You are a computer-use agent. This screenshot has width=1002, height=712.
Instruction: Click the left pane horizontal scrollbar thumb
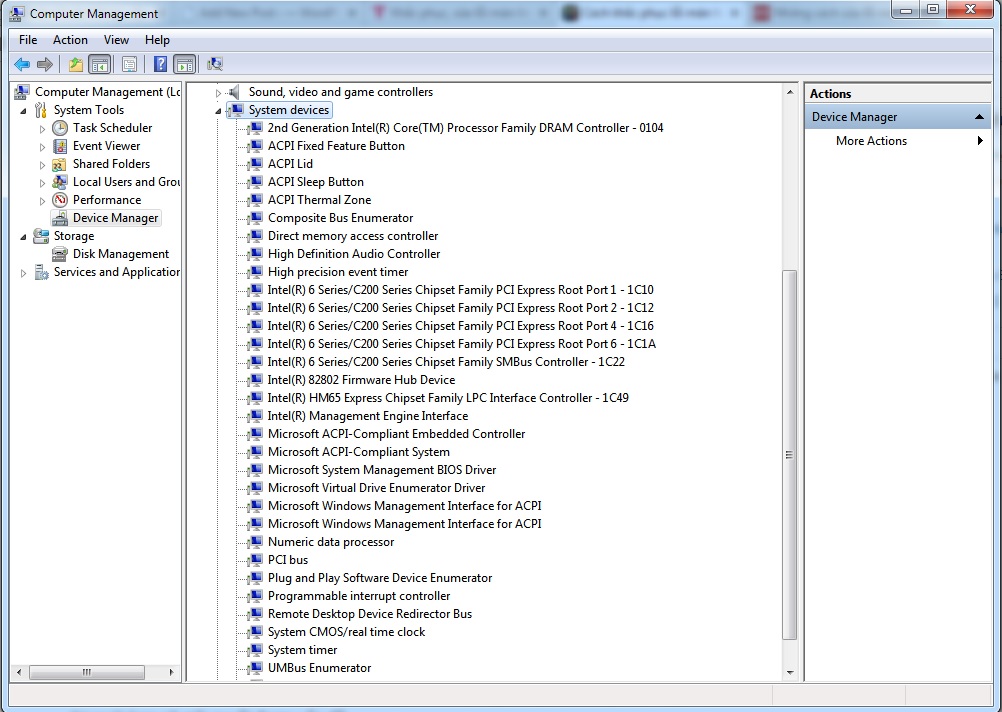(x=86, y=672)
